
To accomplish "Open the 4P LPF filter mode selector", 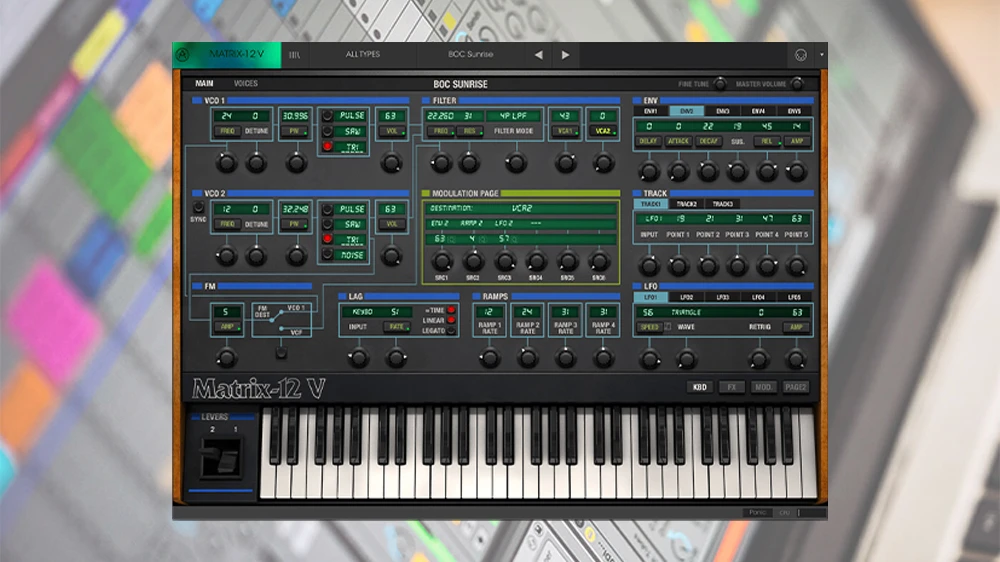I will click(x=513, y=116).
